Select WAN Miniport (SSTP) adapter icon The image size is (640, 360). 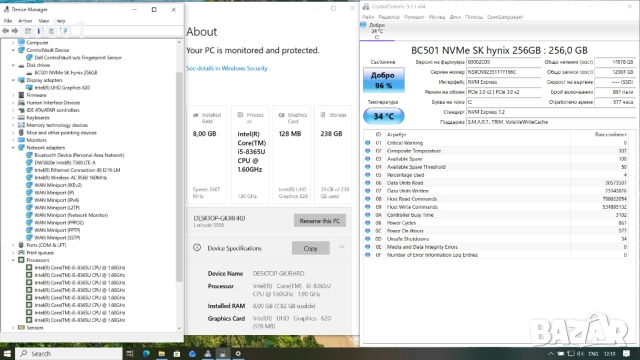[29, 238]
